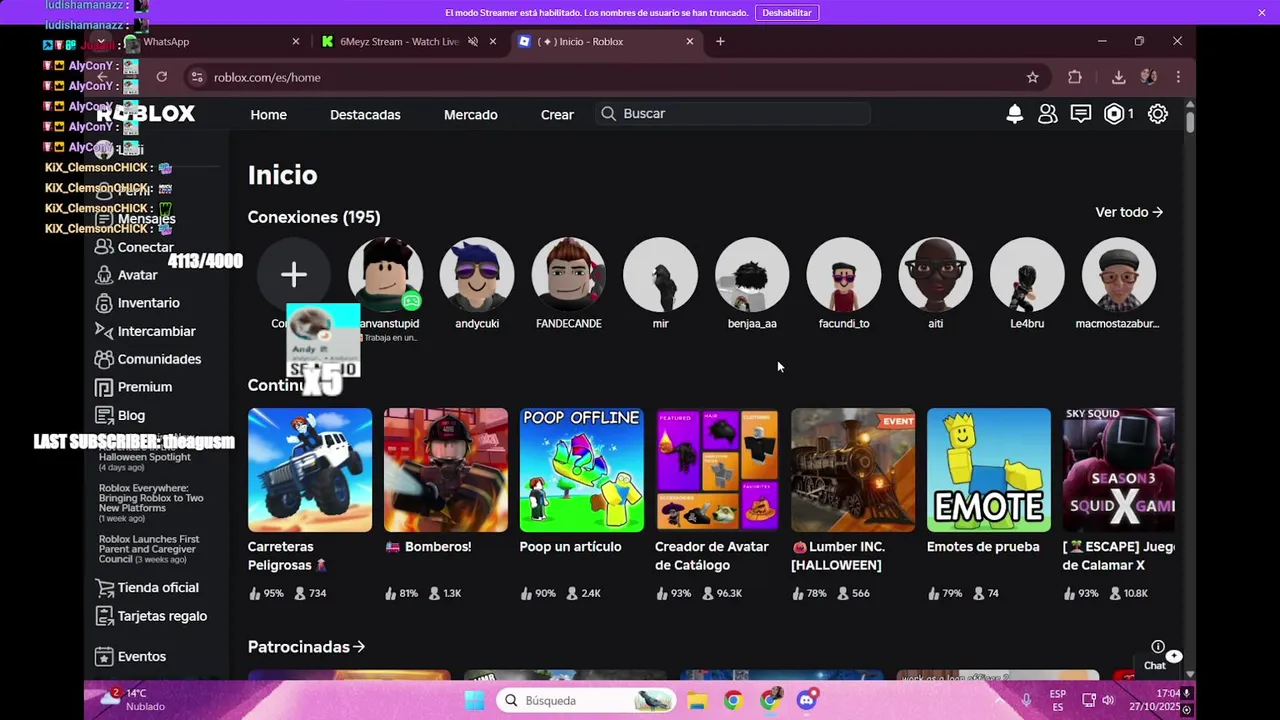Click taskbar volume icon
The image size is (1280, 720).
(1108, 700)
